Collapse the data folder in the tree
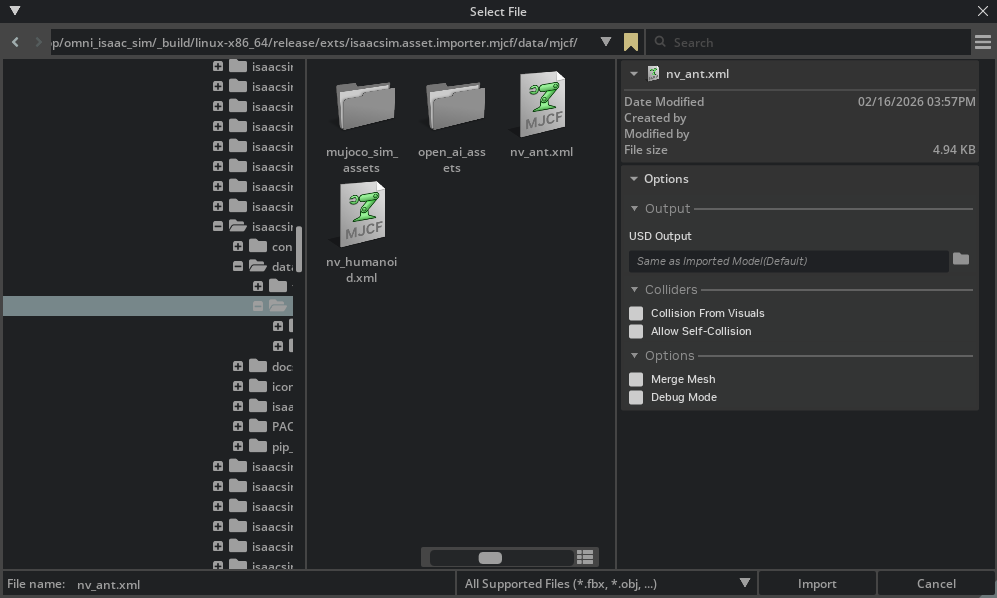This screenshot has width=997, height=598. click(x=238, y=266)
